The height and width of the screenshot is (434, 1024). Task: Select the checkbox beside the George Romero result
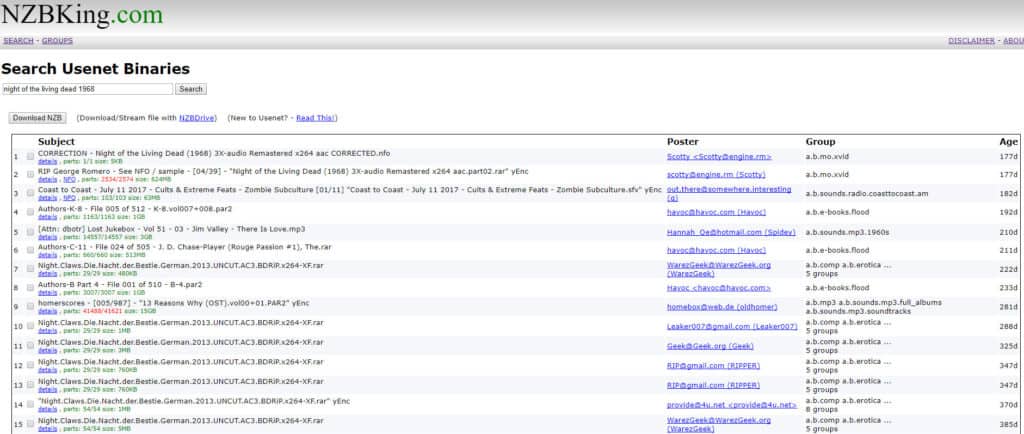(x=30, y=174)
